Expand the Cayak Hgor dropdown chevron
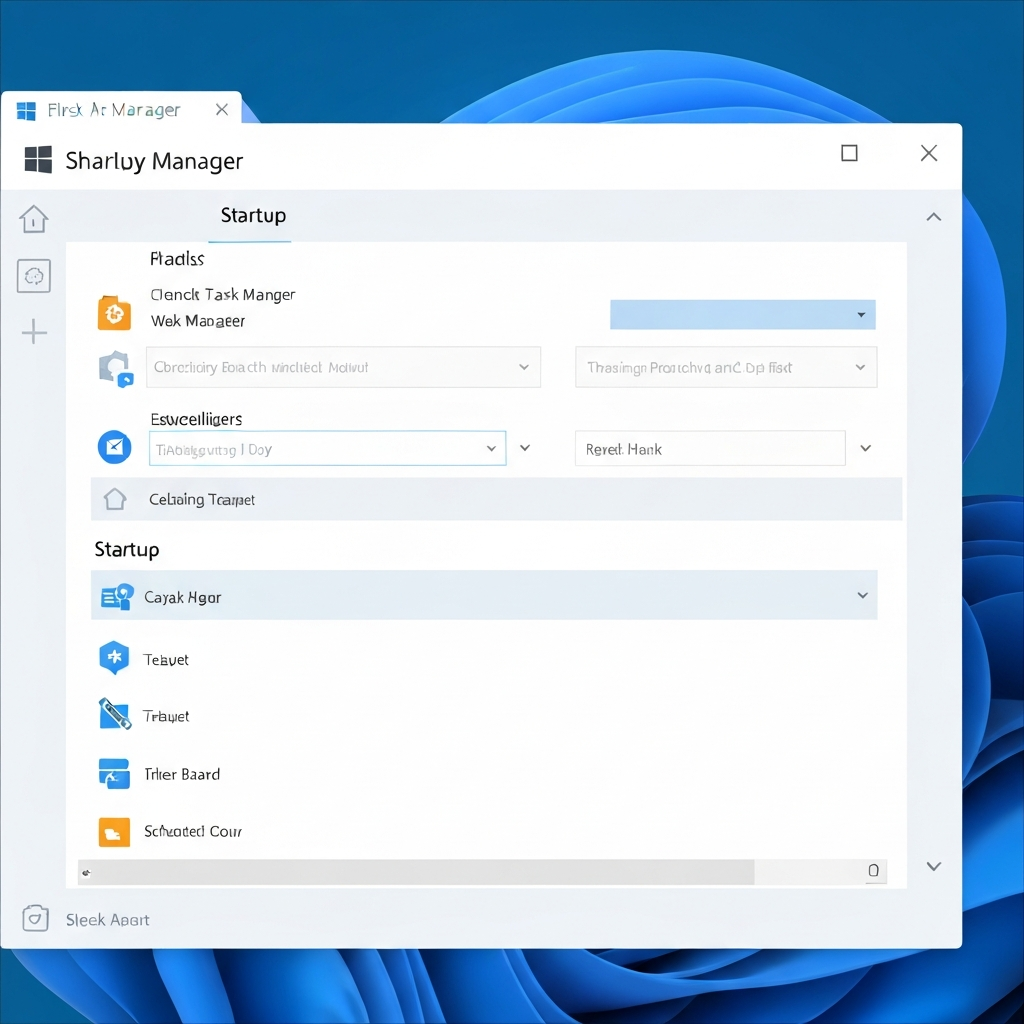 862,595
